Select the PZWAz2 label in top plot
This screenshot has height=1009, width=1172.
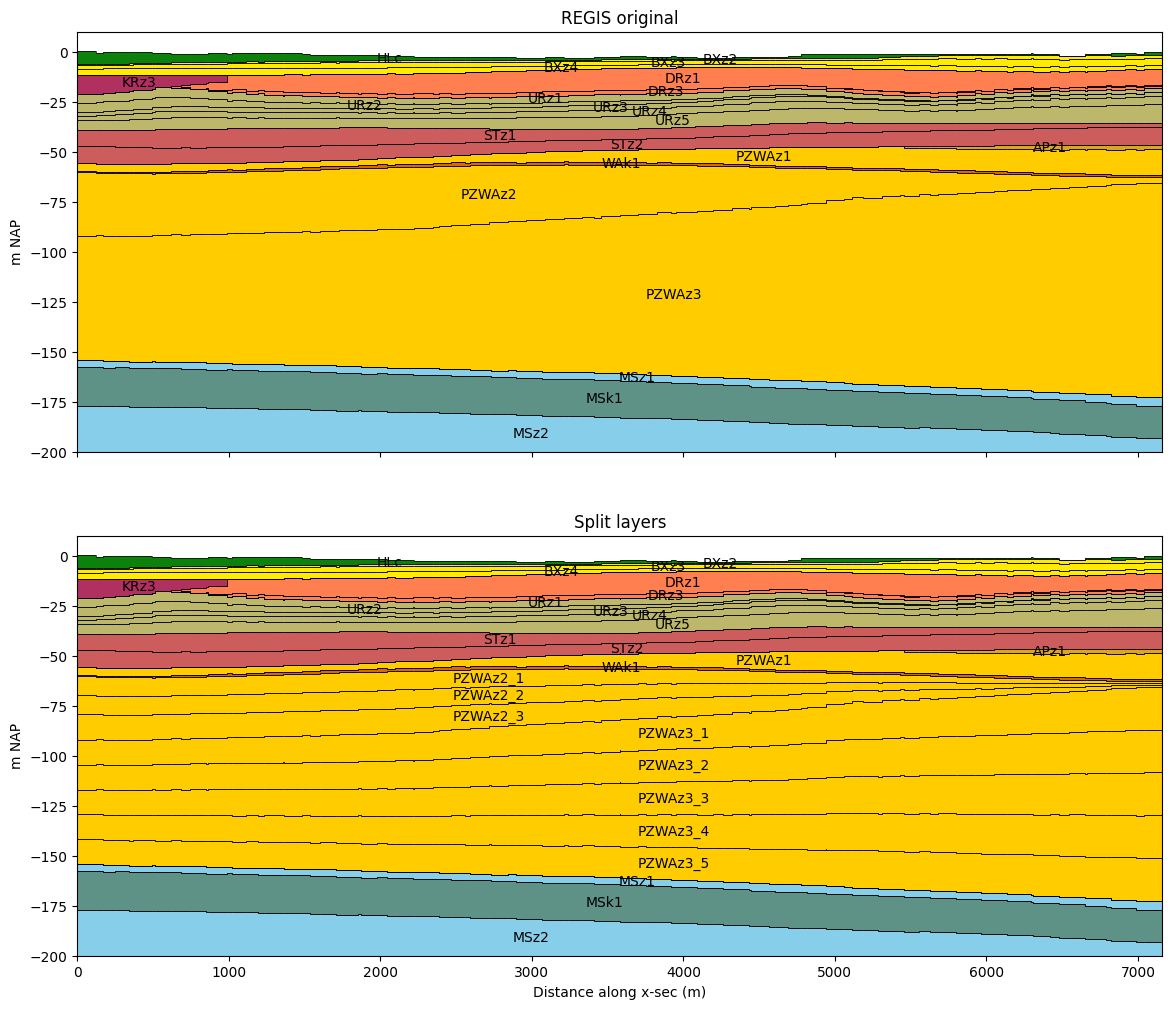488,194
